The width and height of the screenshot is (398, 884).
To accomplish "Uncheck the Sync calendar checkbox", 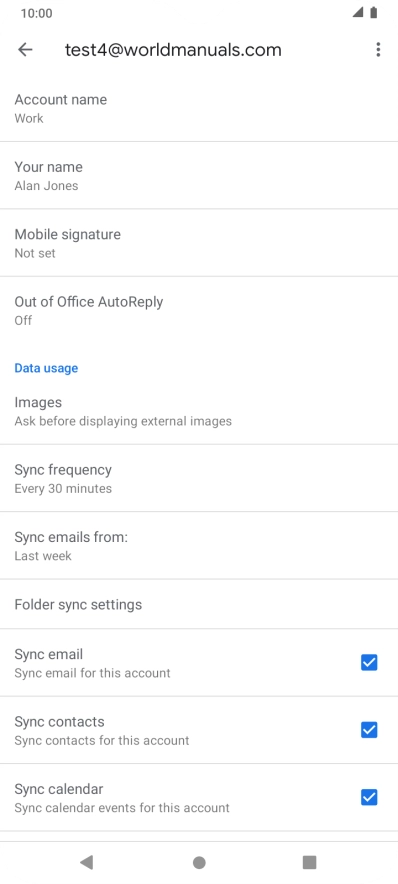I will coord(369,797).
